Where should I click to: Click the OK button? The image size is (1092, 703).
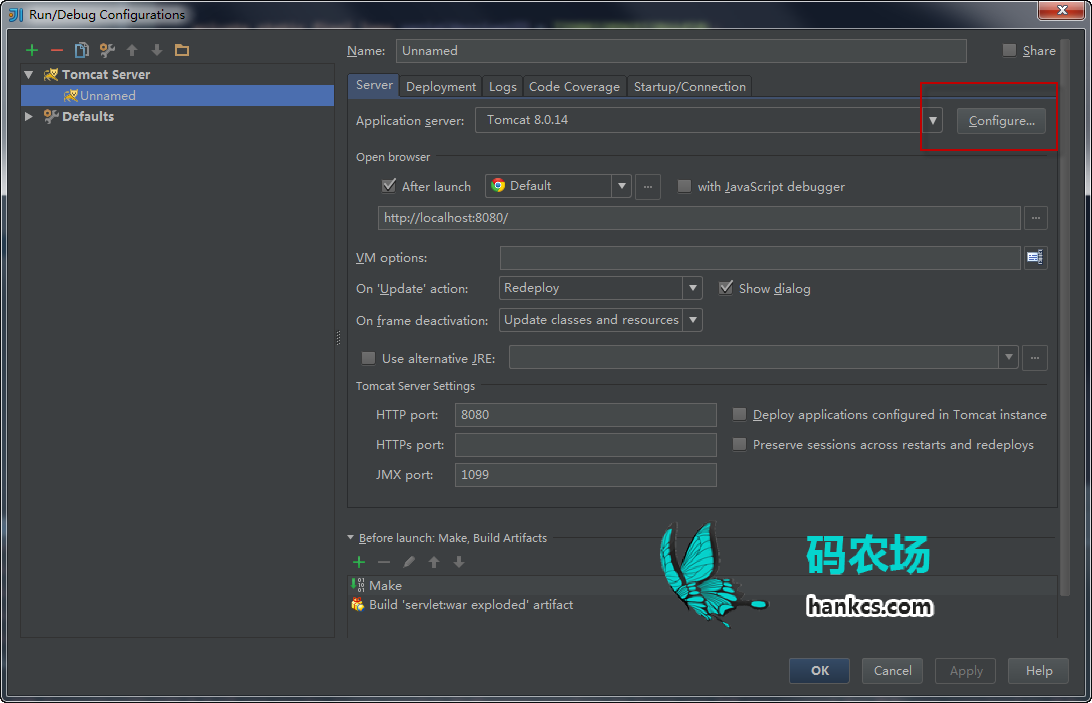819,671
